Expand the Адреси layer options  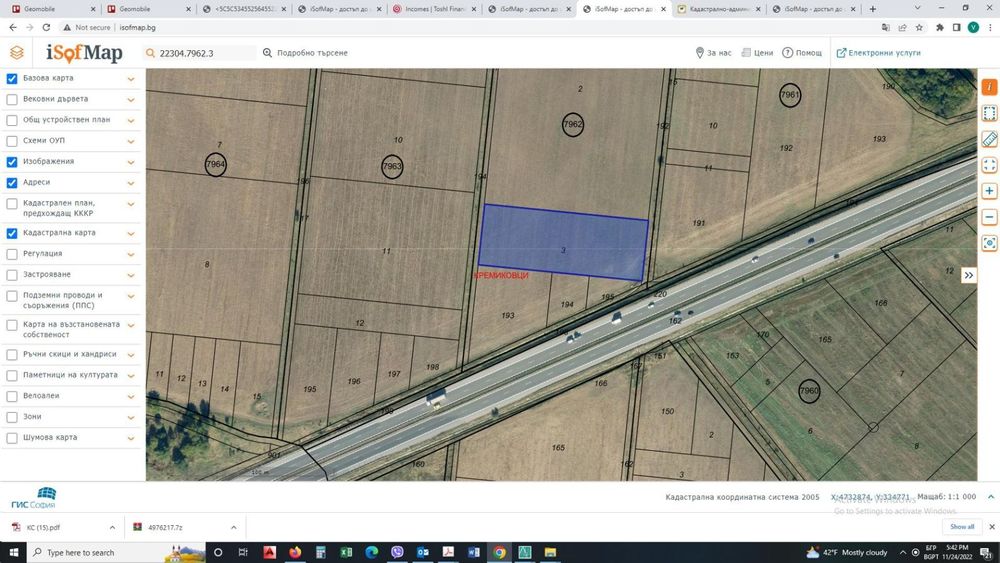point(131,184)
